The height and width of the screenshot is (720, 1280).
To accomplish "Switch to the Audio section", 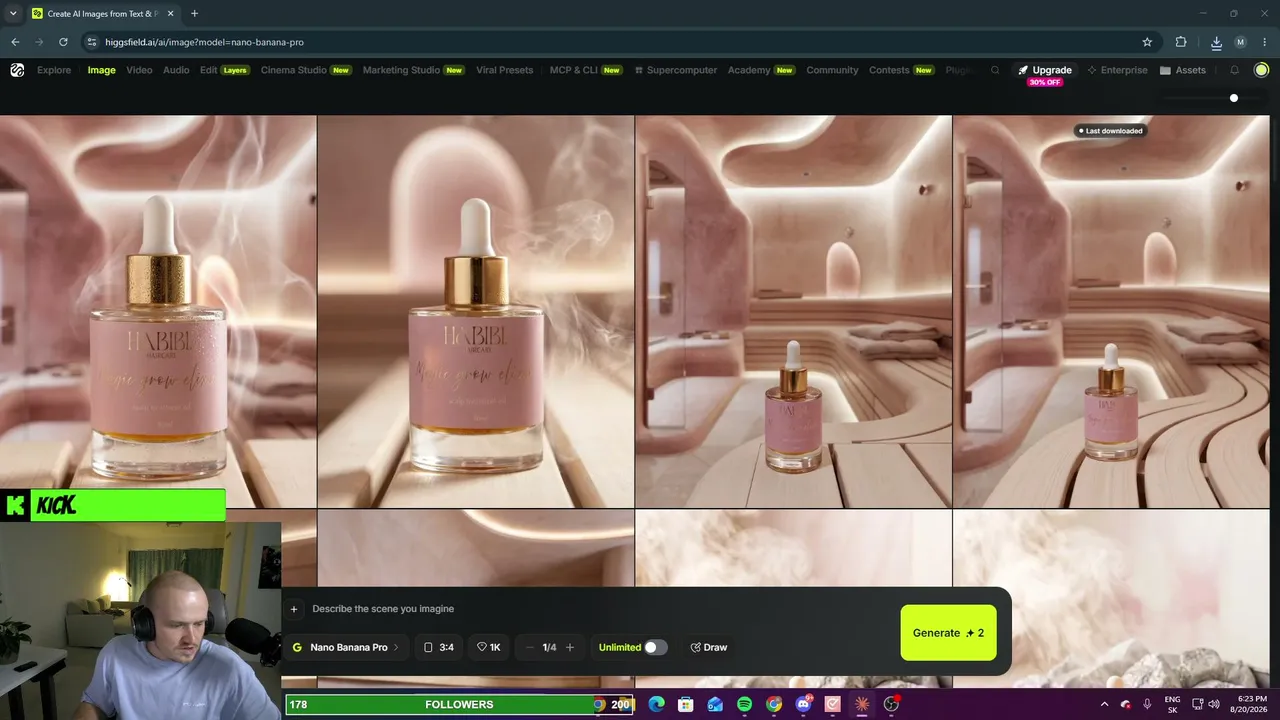I will point(176,70).
